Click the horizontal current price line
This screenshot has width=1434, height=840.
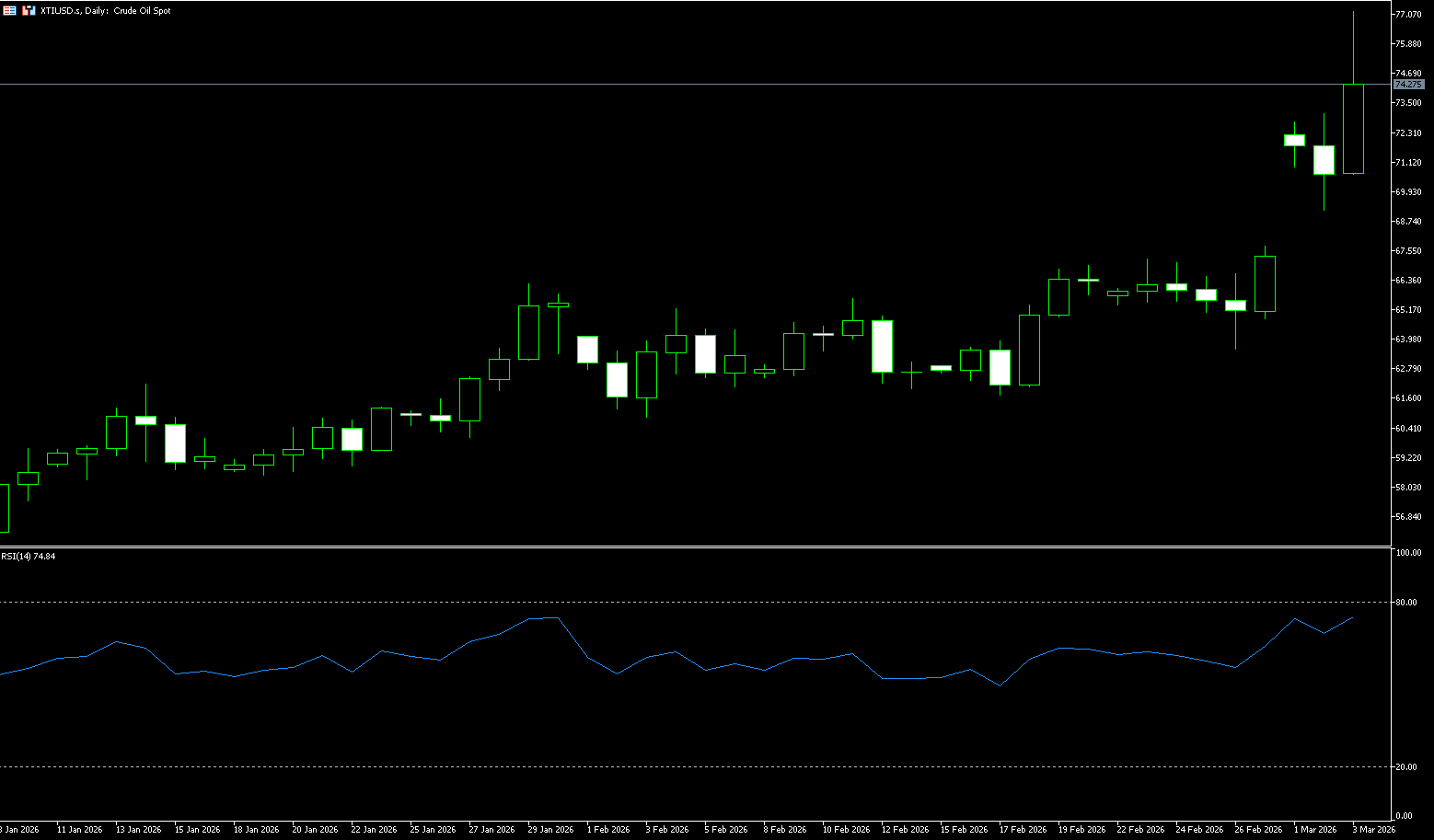pos(644,84)
